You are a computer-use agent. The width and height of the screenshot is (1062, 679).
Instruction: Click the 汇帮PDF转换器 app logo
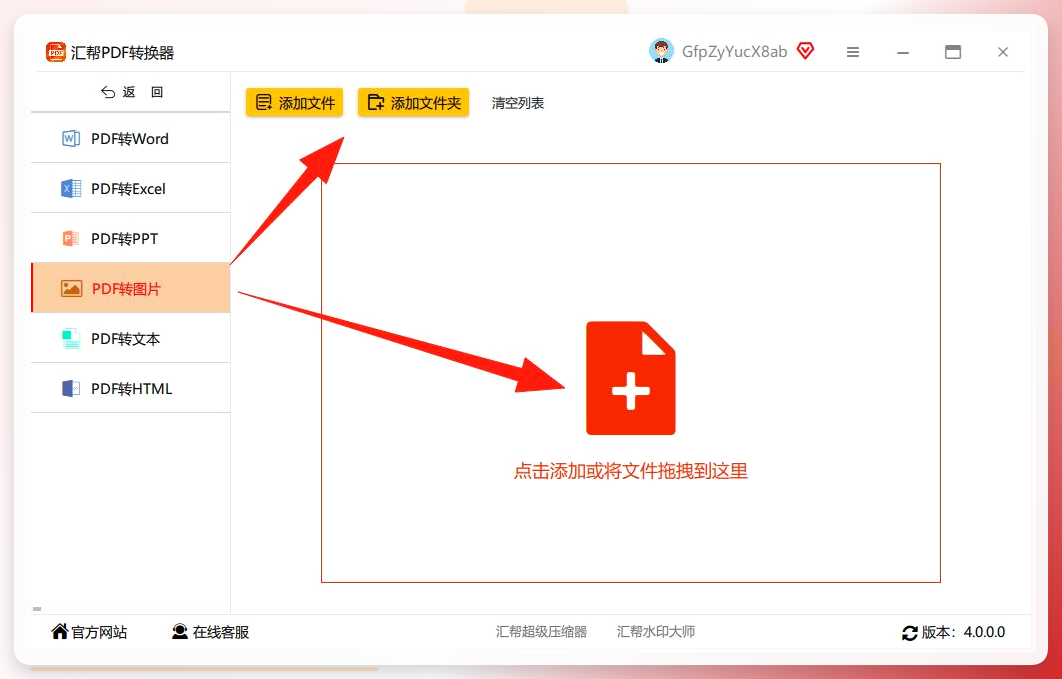[56, 52]
